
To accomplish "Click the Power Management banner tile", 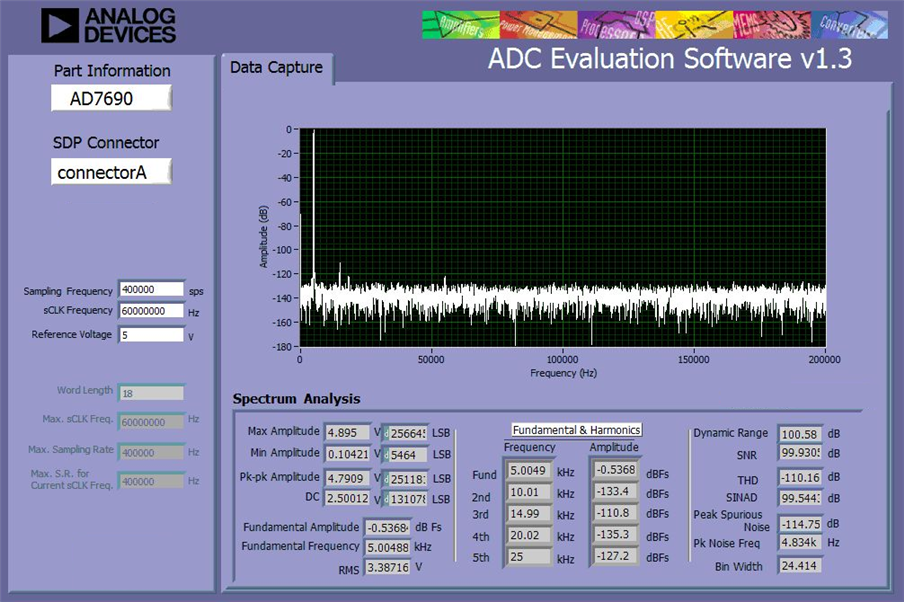I will coord(538,25).
